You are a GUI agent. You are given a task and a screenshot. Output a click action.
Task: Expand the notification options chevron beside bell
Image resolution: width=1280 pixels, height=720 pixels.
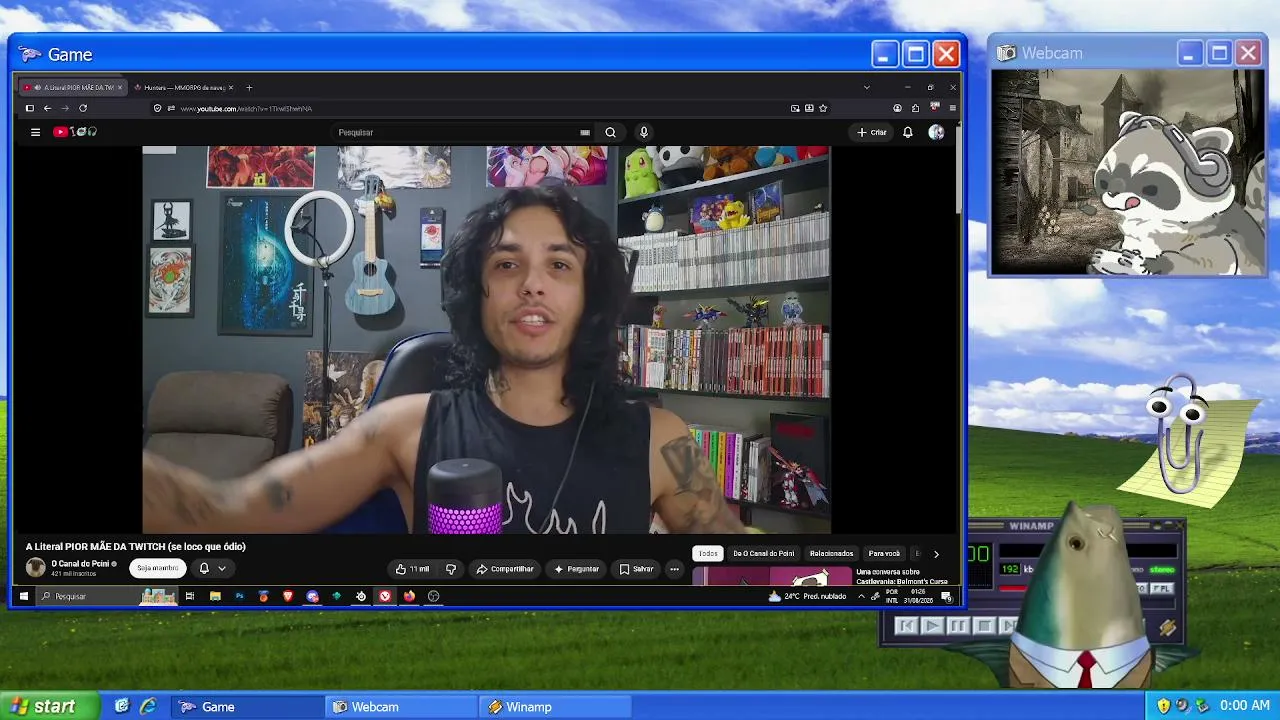point(222,568)
